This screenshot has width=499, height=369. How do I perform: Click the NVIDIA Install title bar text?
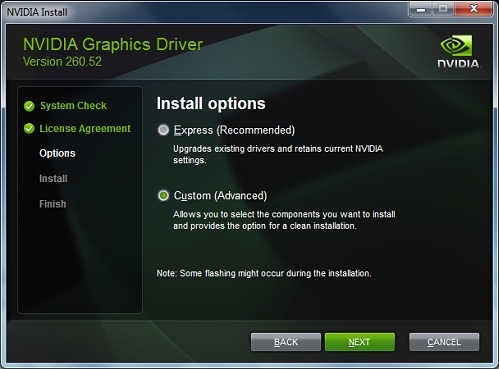coord(37,12)
